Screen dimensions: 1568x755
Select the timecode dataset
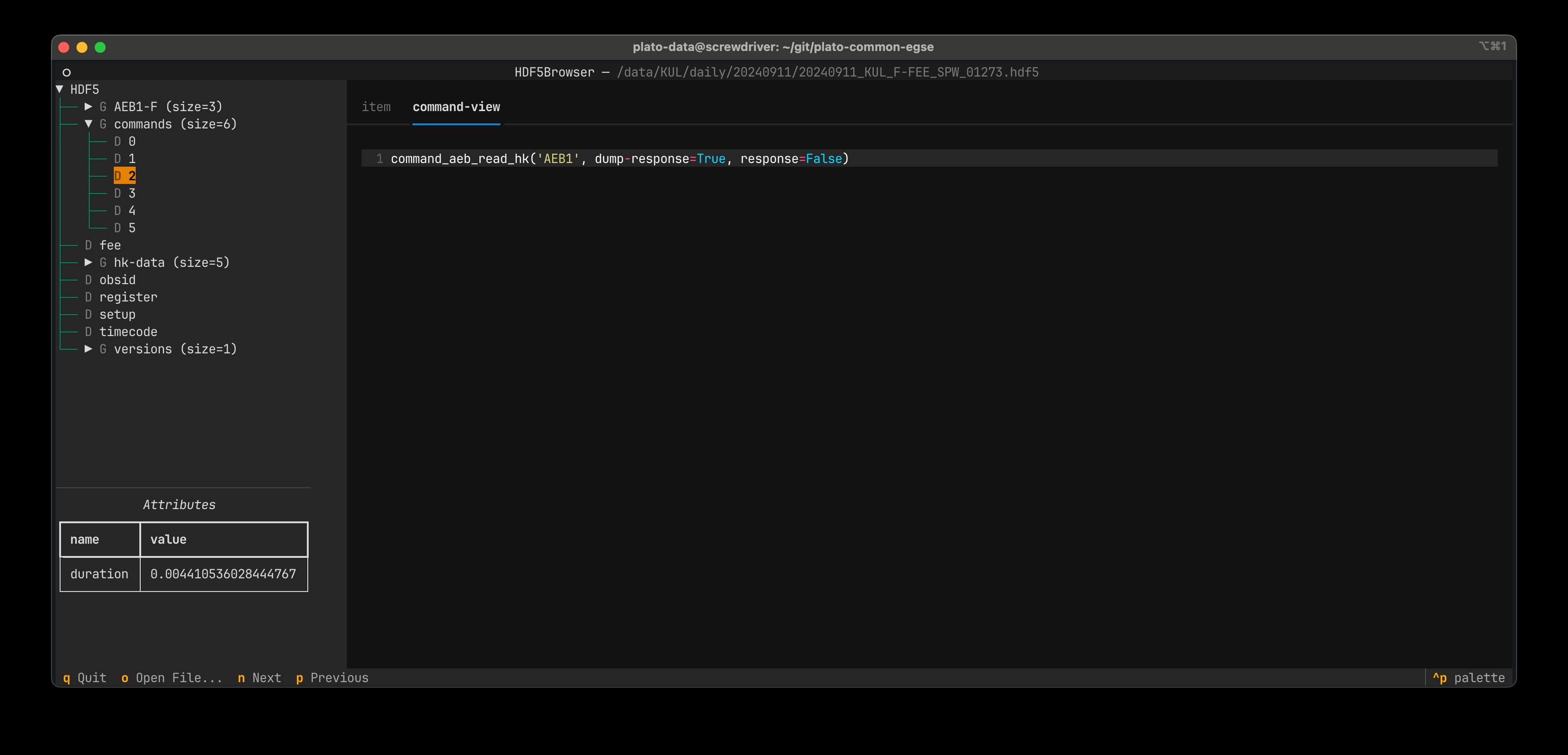click(121, 332)
